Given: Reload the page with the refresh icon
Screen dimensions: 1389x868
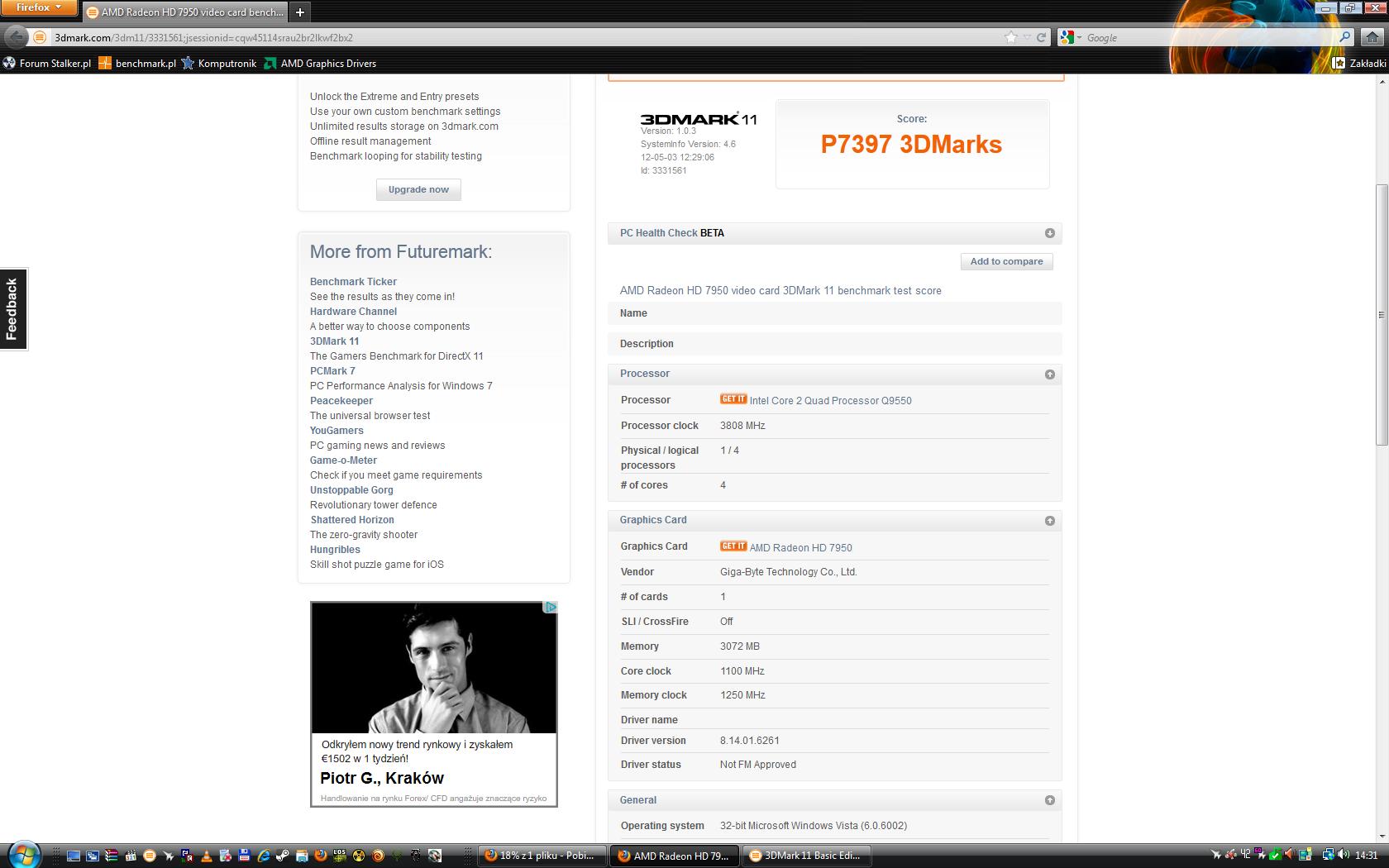Looking at the screenshot, I should tap(1042, 37).
